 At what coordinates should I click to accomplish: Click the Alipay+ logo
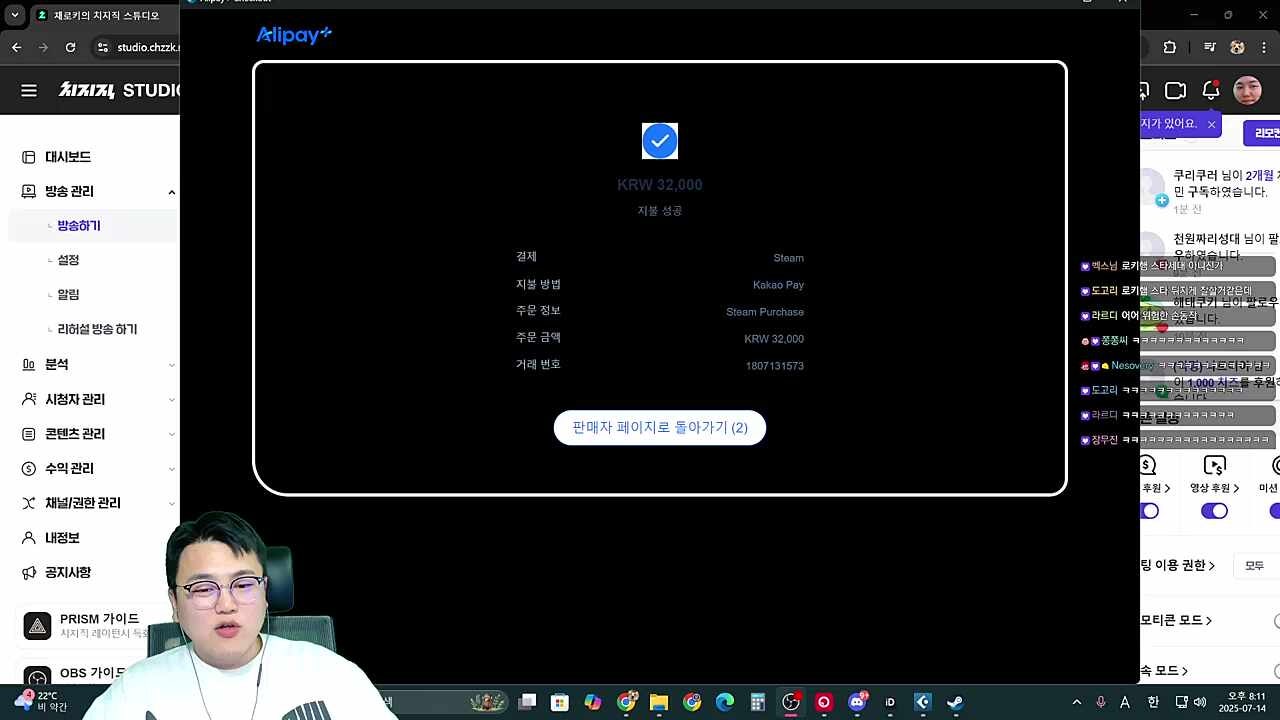click(294, 35)
